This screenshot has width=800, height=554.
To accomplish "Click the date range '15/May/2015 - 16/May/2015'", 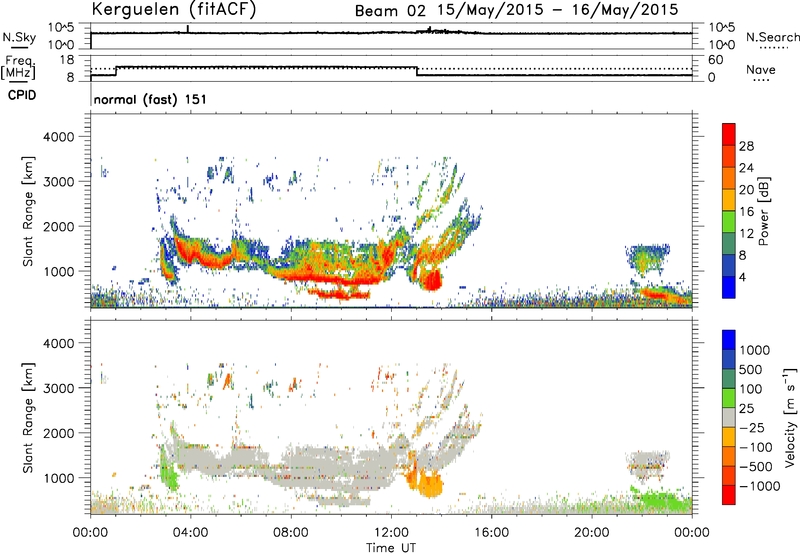I will tap(558, 10).
